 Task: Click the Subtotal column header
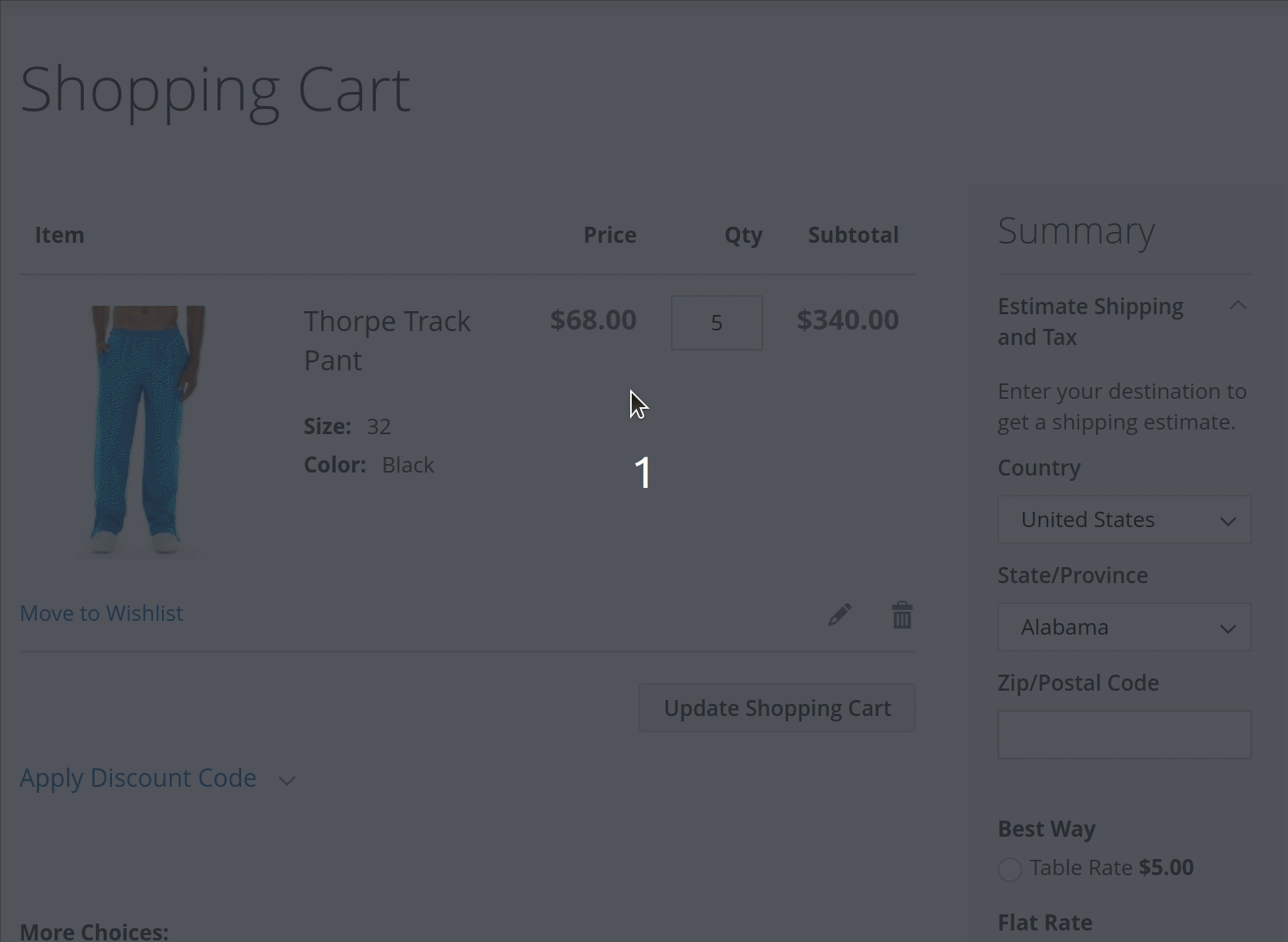[x=853, y=234]
